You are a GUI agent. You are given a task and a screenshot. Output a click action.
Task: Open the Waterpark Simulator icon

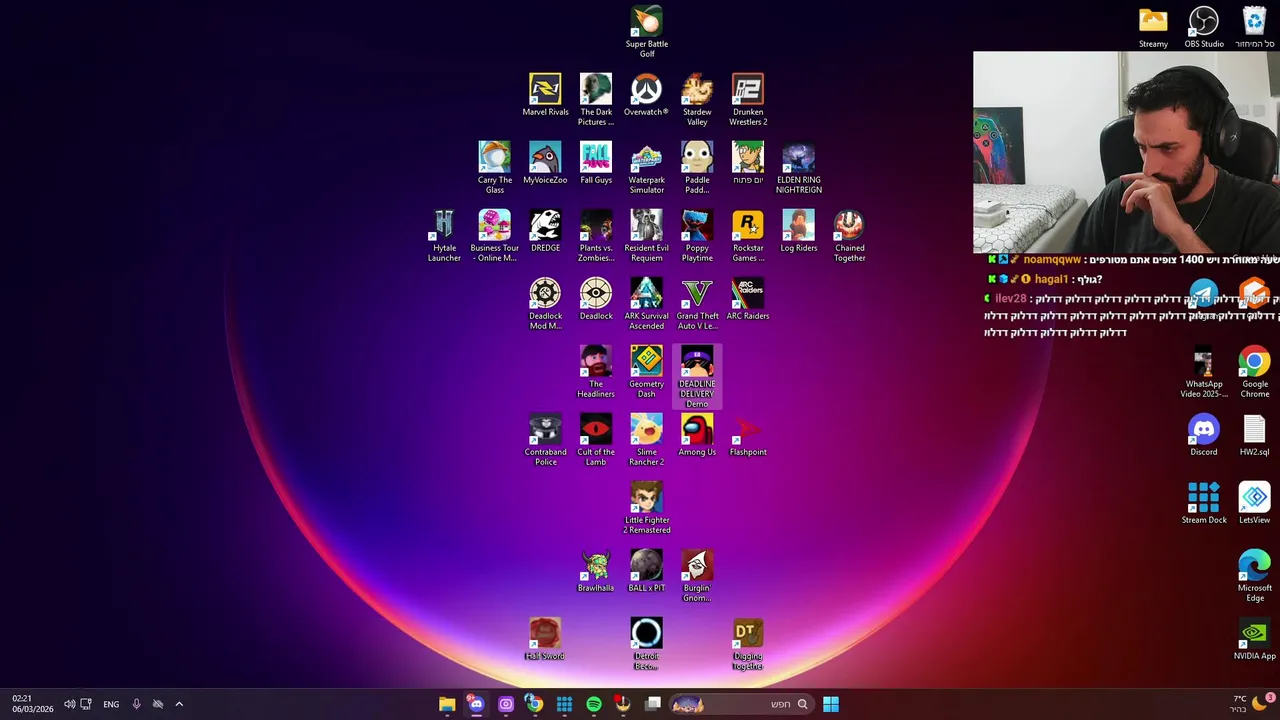(x=646, y=168)
